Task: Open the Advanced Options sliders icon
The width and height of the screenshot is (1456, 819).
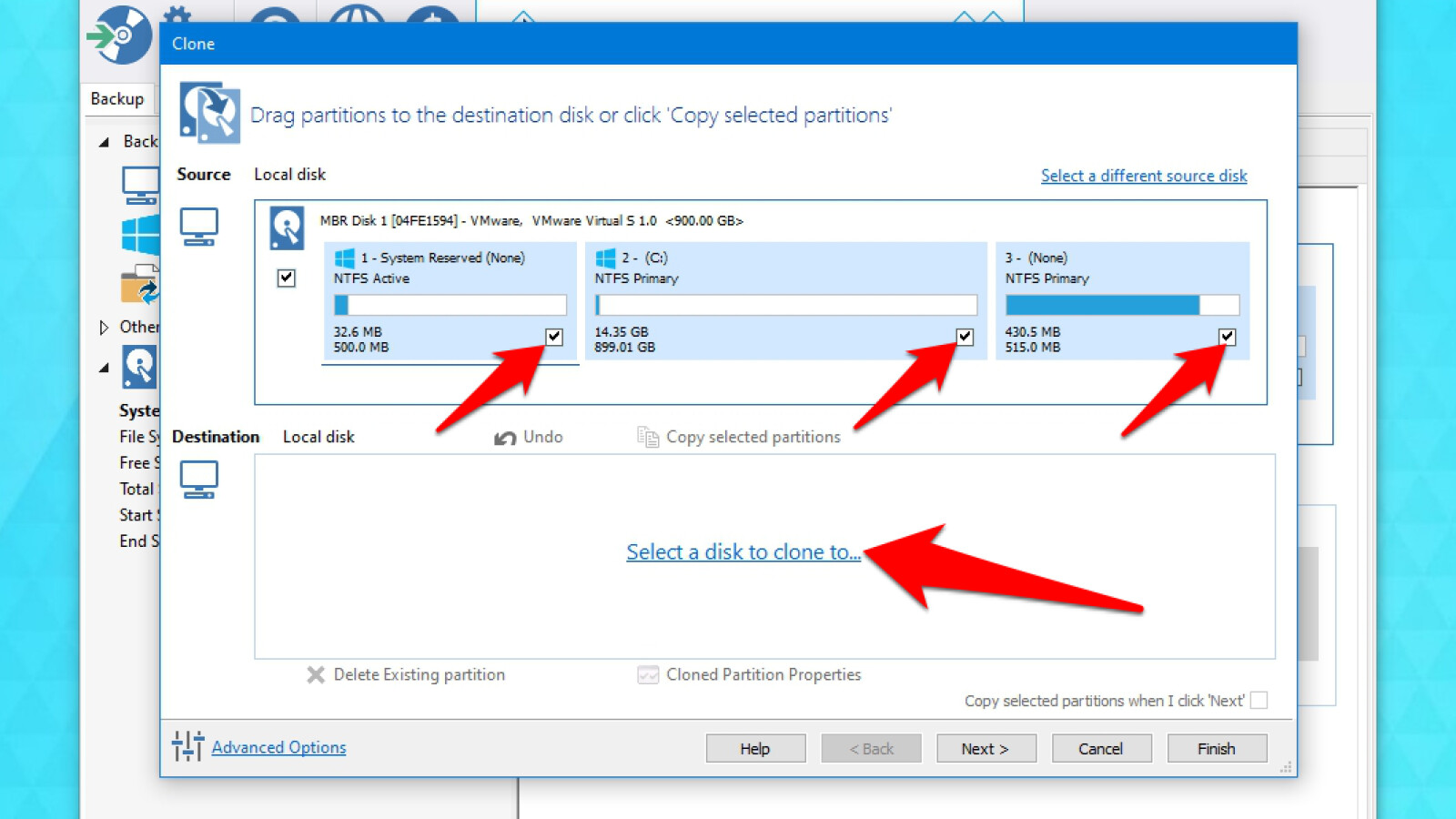Action: point(187,746)
